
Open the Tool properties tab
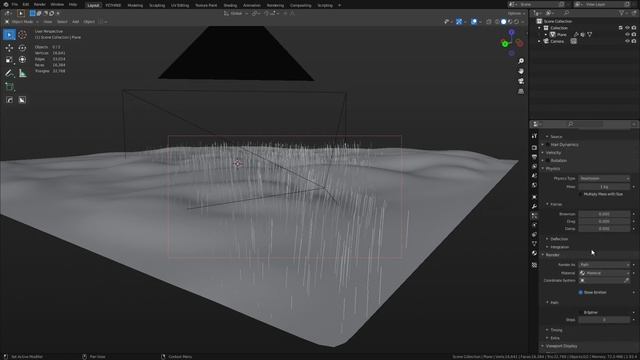coord(534,136)
